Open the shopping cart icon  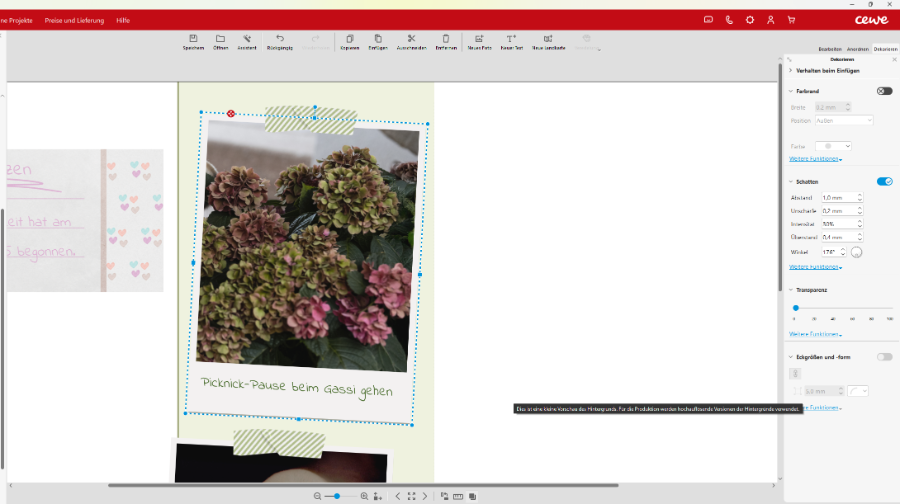[791, 20]
